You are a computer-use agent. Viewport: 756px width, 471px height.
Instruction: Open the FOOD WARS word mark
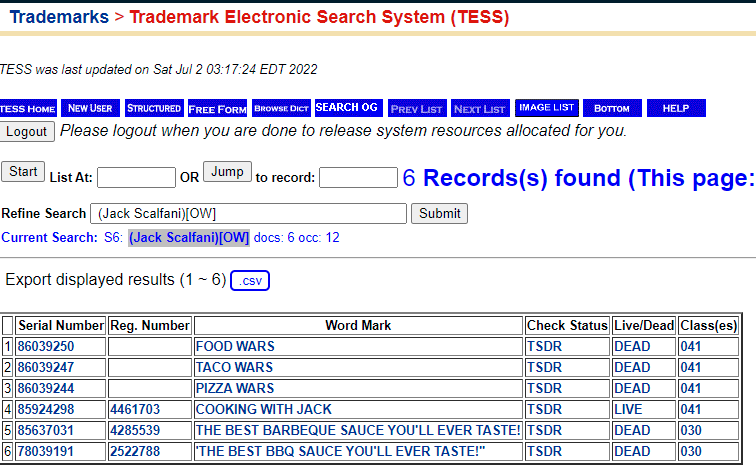click(235, 346)
